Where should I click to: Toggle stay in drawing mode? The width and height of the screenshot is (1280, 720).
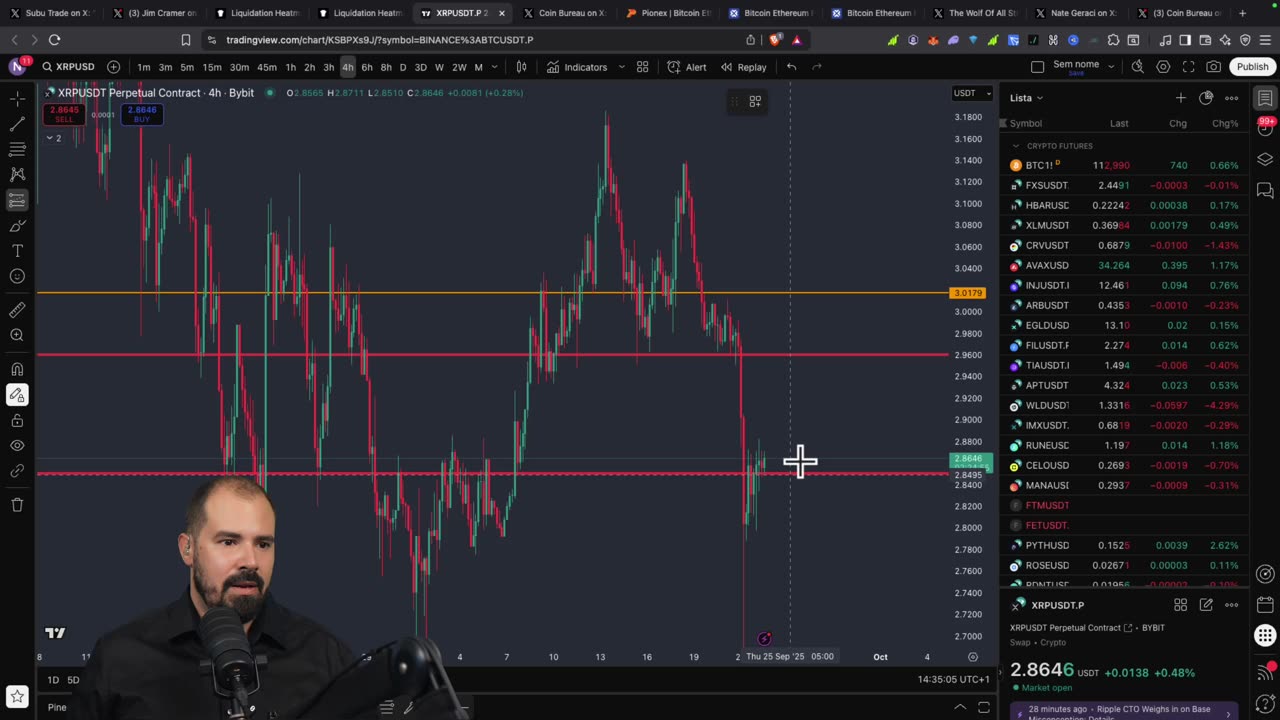(x=17, y=395)
